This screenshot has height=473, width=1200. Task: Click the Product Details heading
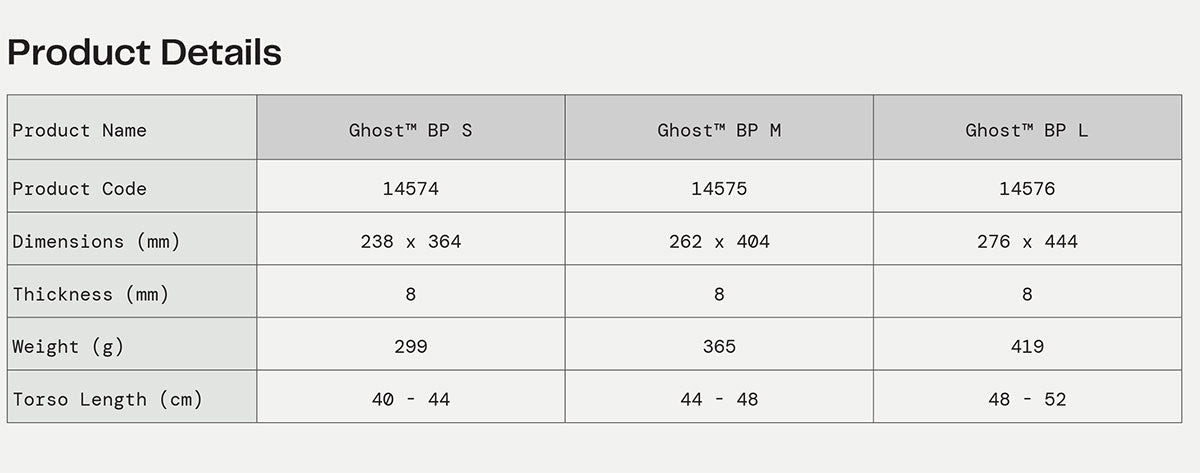tap(145, 53)
